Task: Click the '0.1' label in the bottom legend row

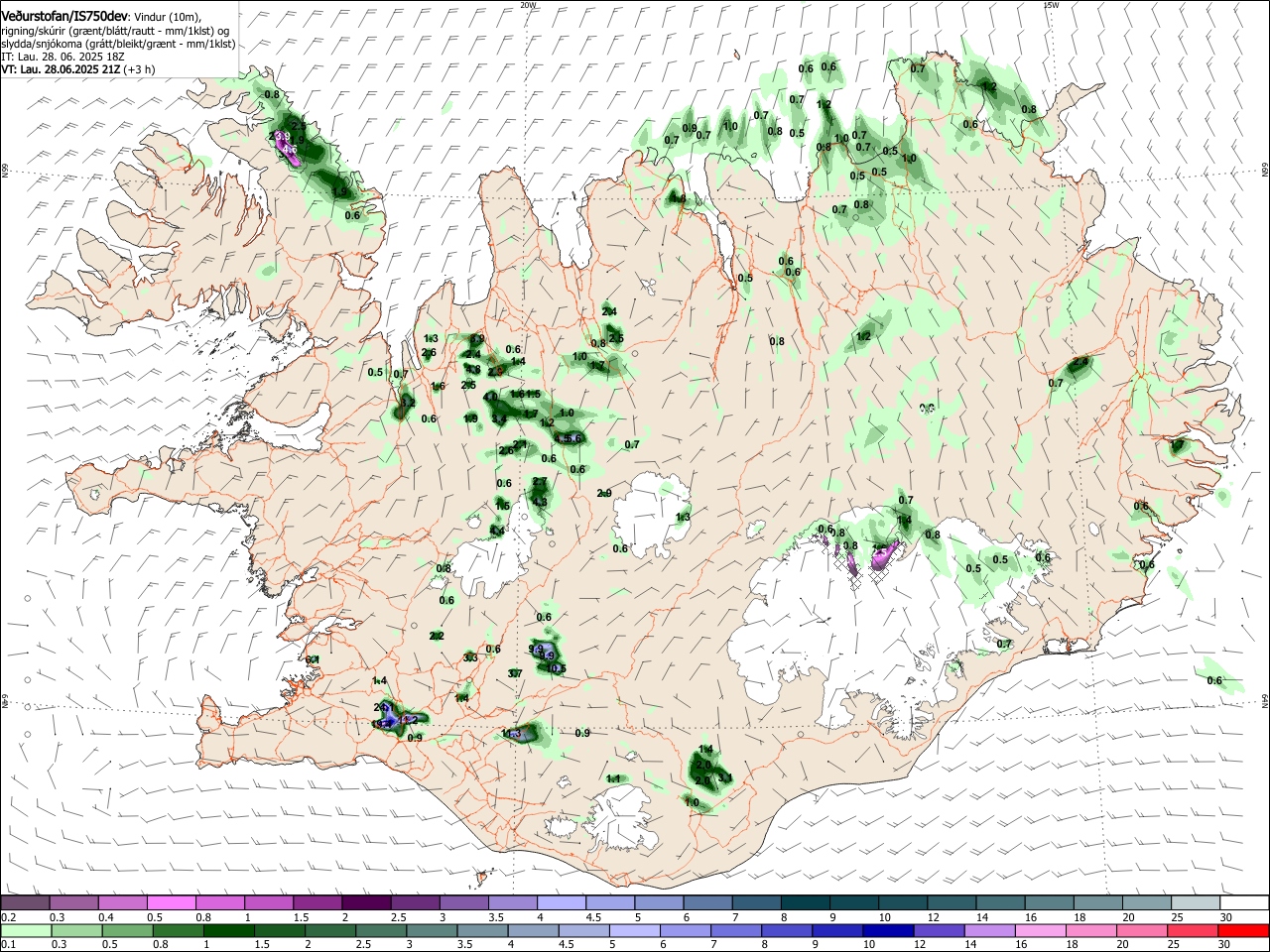Action: (8, 945)
